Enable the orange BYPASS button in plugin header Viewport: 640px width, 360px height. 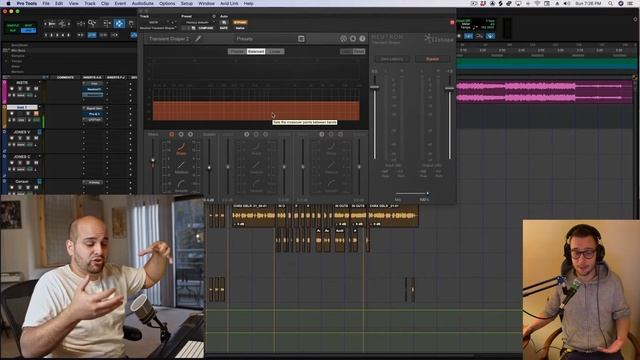(x=240, y=22)
